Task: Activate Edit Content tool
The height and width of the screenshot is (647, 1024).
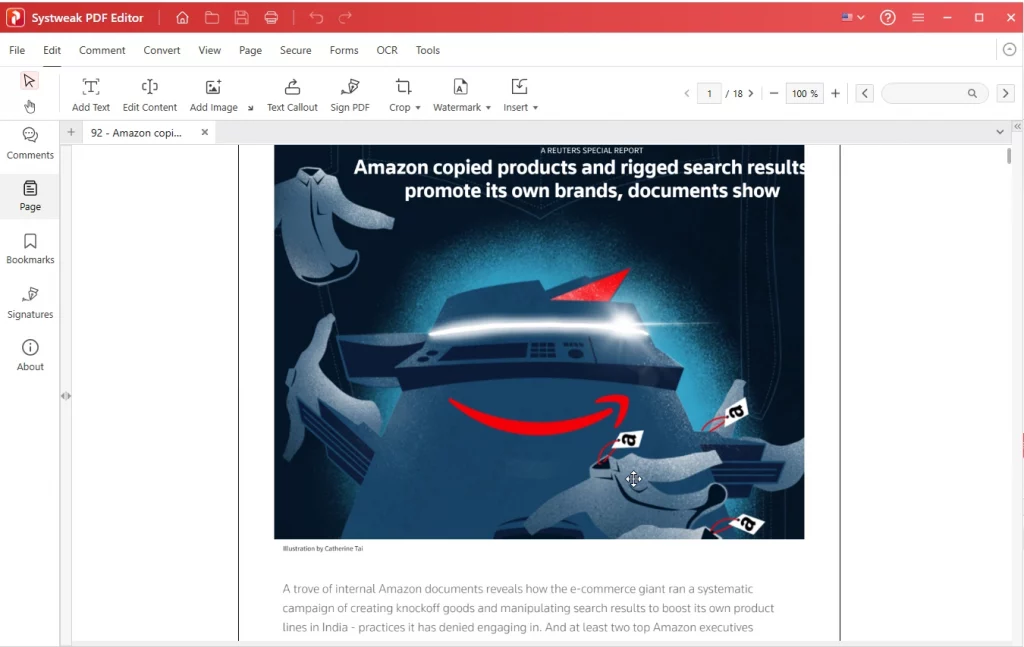Action: (150, 95)
